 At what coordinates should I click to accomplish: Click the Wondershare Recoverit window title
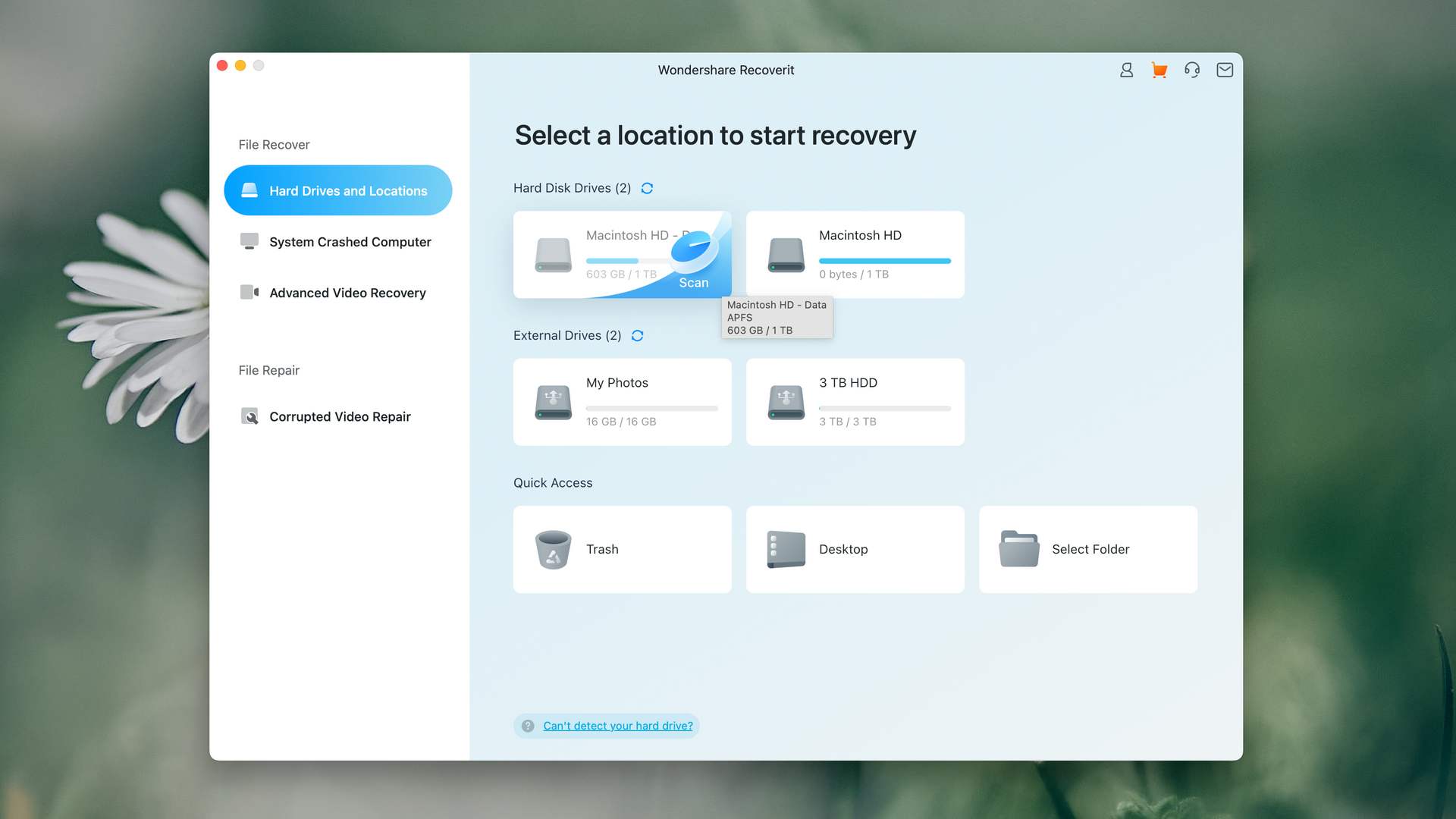[x=726, y=70]
